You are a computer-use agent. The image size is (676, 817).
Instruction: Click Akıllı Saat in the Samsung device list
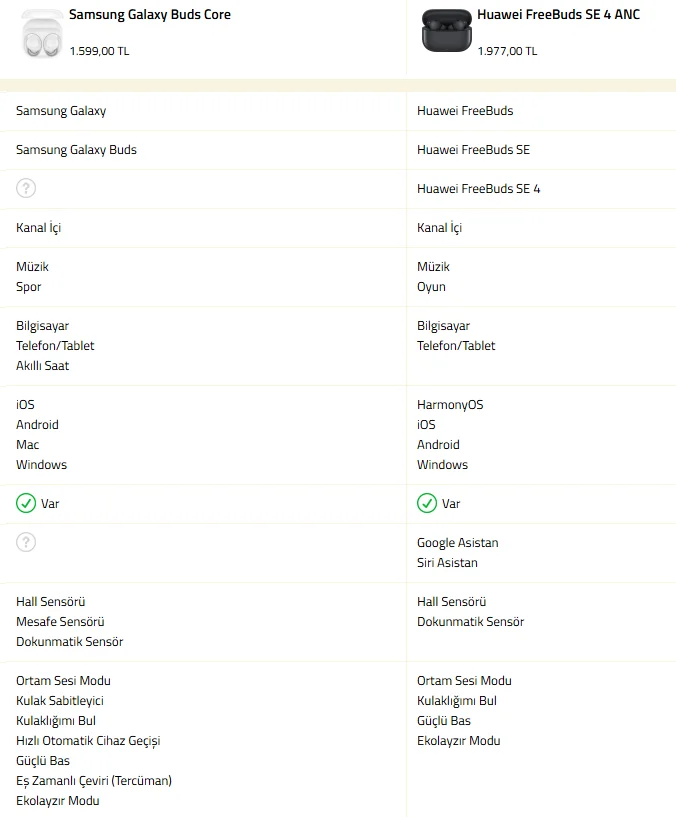[43, 366]
